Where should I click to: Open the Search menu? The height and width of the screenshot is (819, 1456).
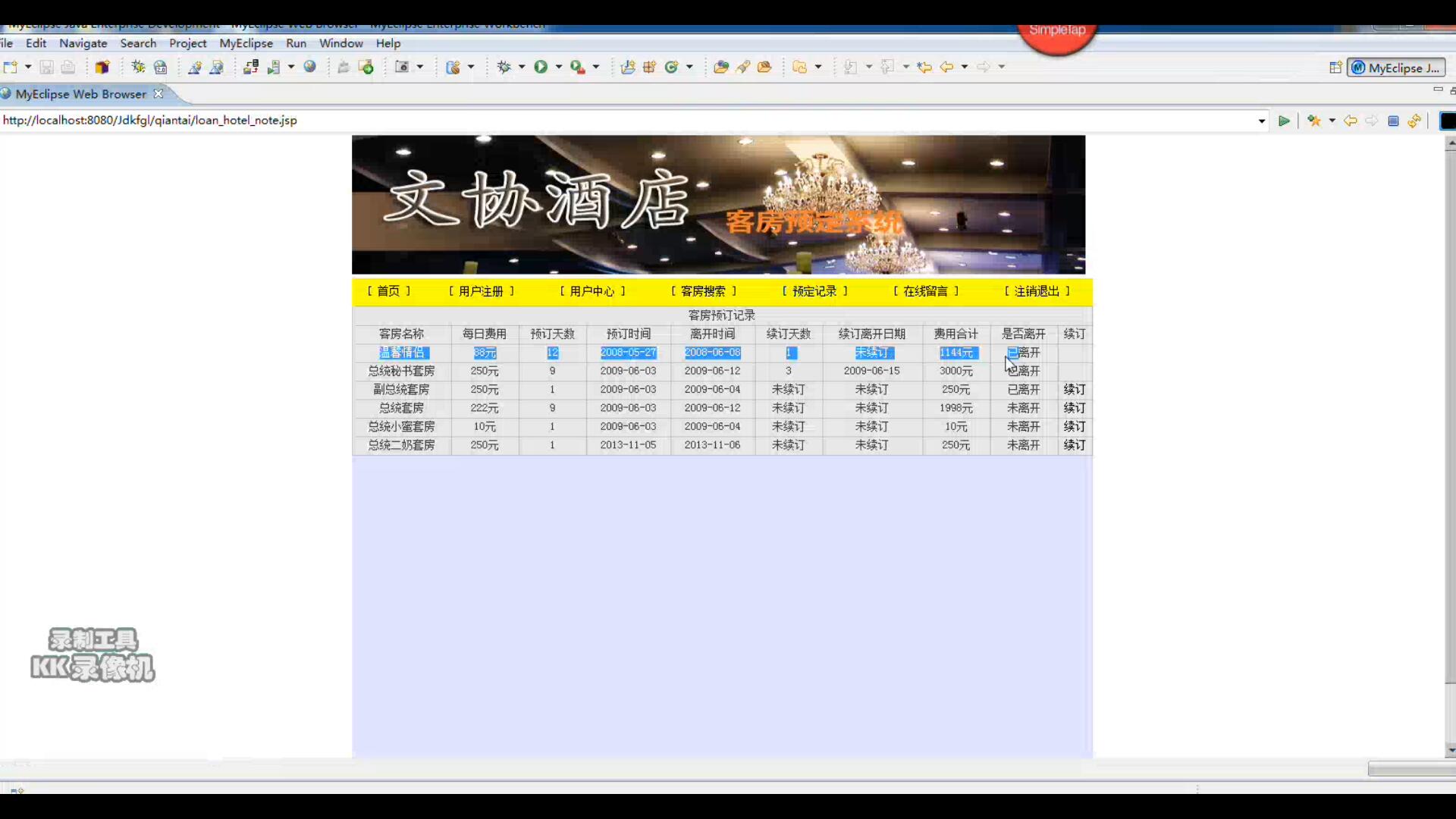[138, 43]
